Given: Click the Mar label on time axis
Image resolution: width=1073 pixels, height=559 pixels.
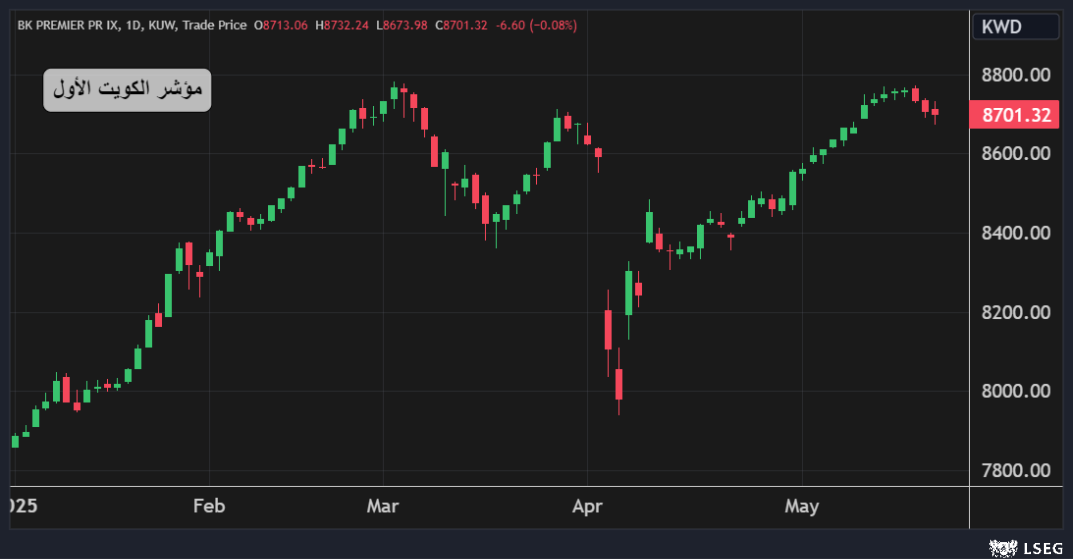Looking at the screenshot, I should click(x=383, y=506).
